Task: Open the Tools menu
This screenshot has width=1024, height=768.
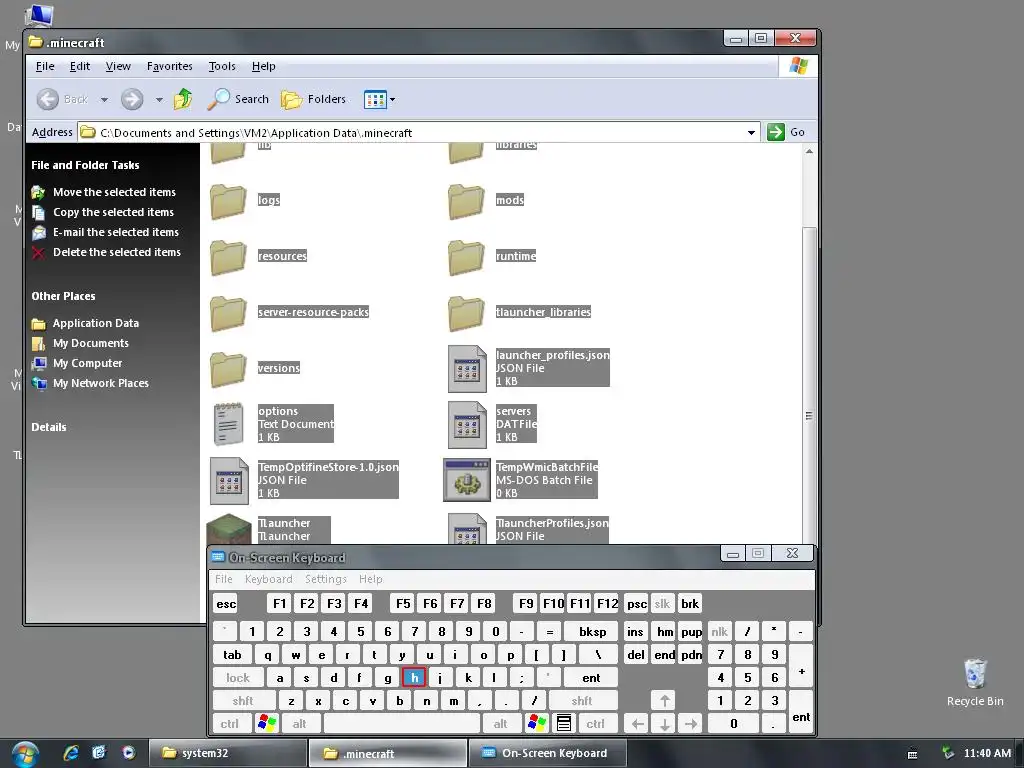Action: [222, 66]
